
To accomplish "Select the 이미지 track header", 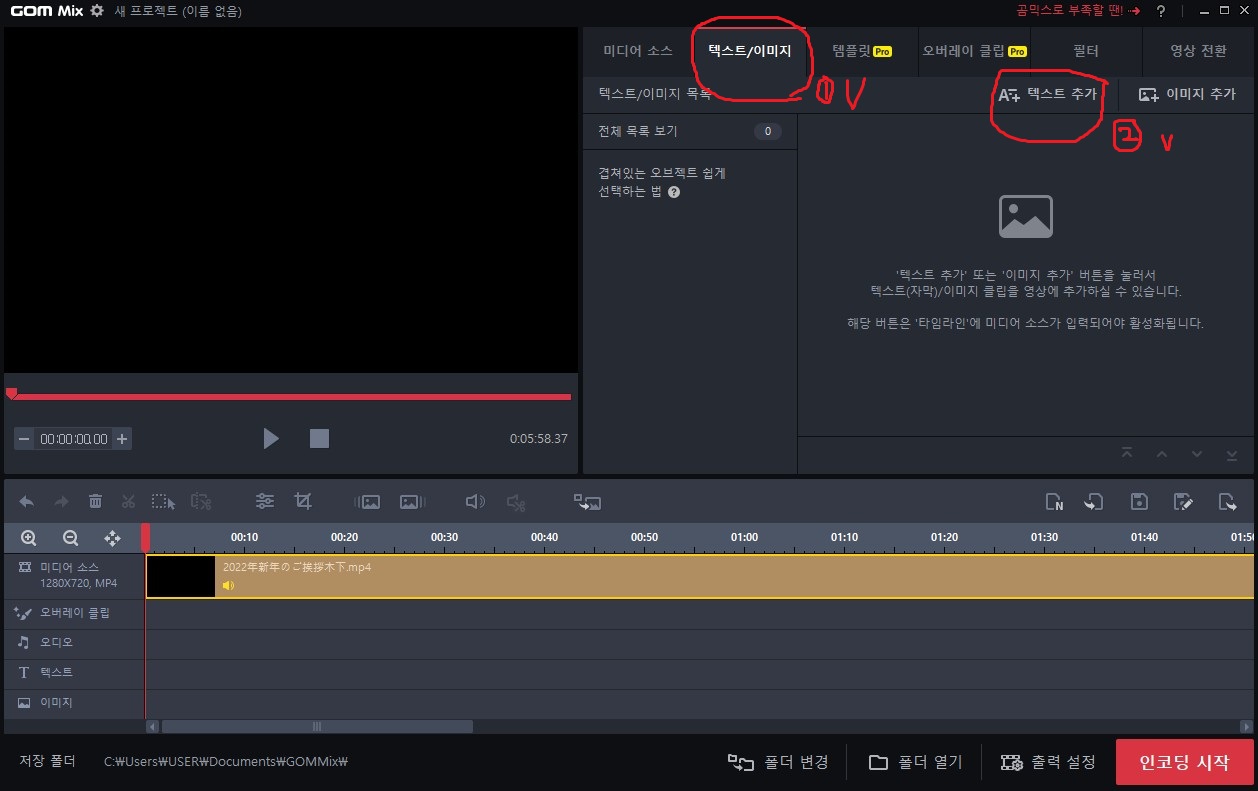I will point(73,702).
